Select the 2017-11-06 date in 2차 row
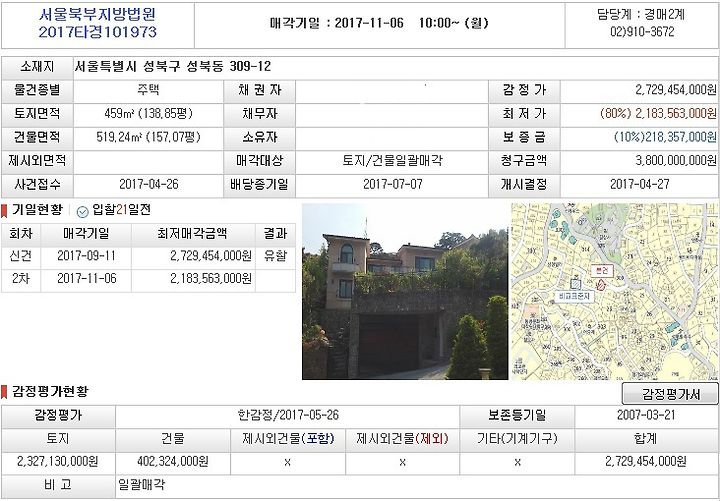Screen dimensions: 720x501 86,279
